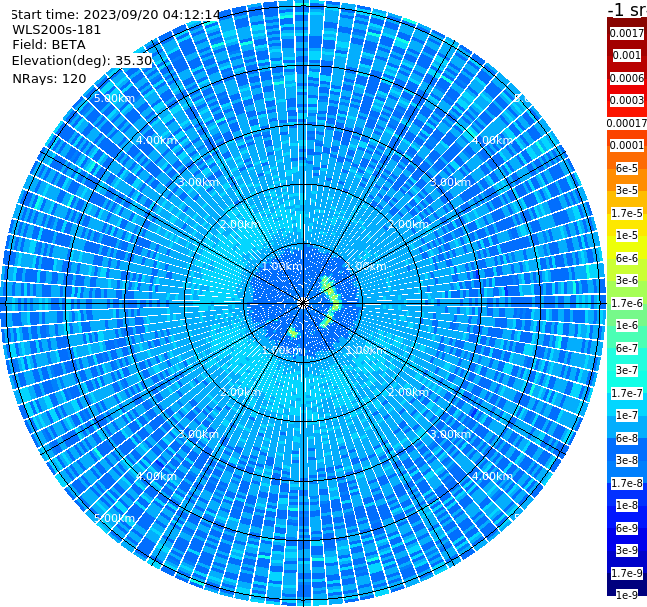Viewport: 647px width, 607px height.
Task: Select the 1.7e-8 colorbar label
Action: point(627,483)
